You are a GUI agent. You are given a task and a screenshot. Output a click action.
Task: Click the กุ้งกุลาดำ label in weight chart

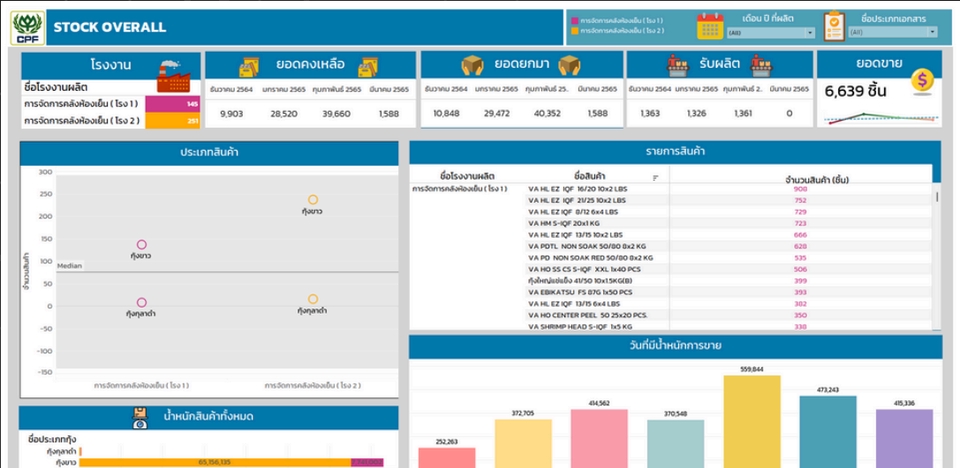[x=61, y=451]
